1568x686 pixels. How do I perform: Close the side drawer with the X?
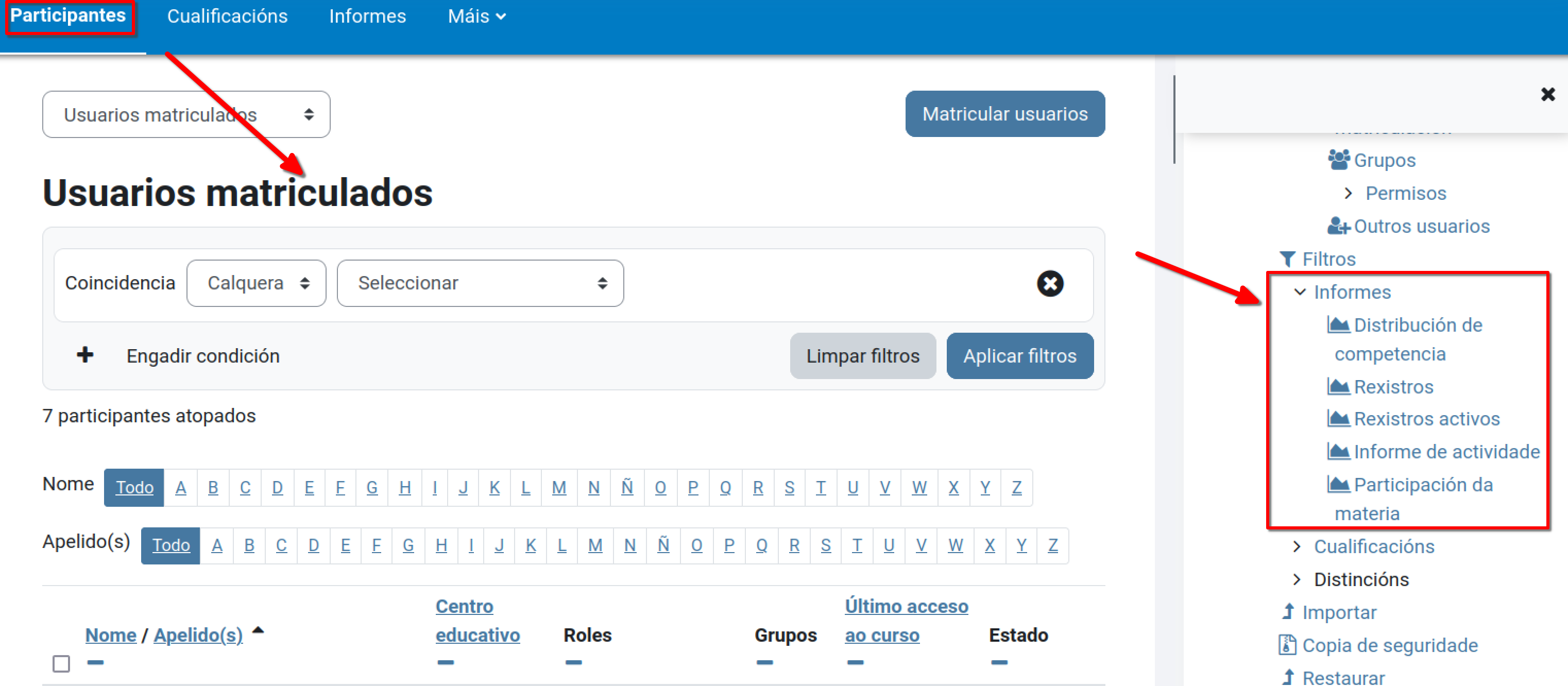pos(1547,94)
